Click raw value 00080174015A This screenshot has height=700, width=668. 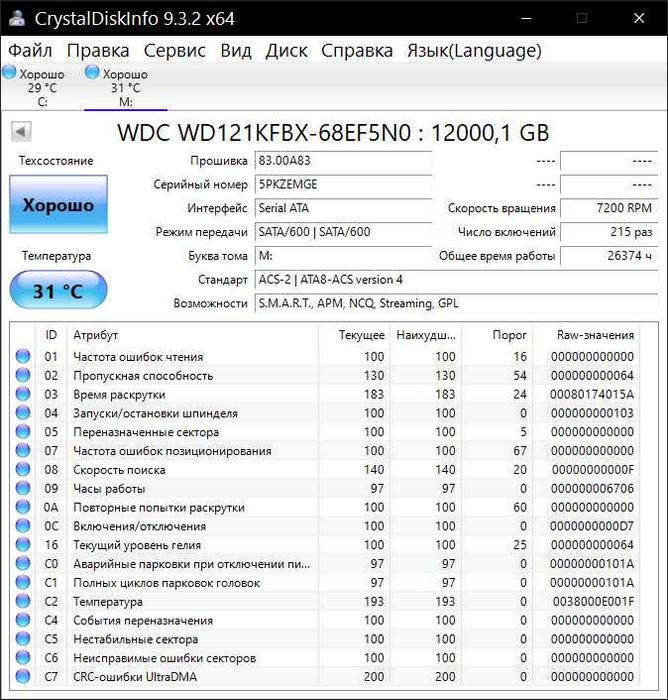click(592, 394)
